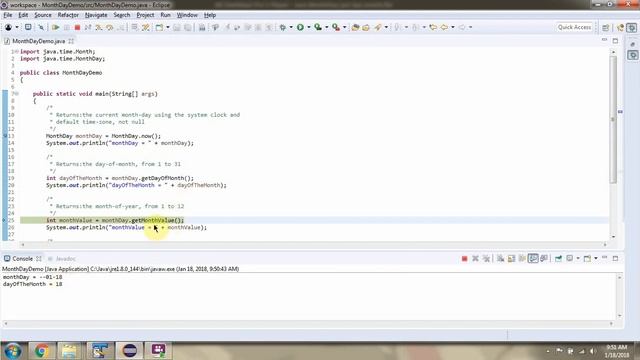Click the Coverage run icon
640x360 pixels.
point(318,27)
